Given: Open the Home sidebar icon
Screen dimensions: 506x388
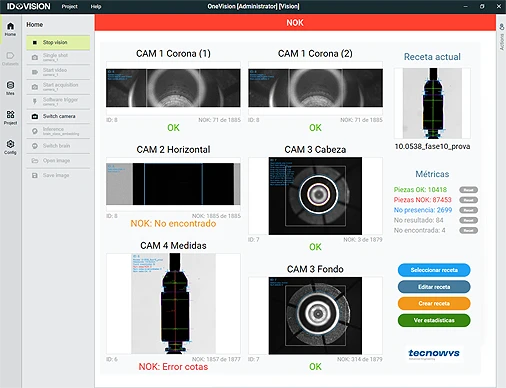Looking at the screenshot, I should tap(10, 29).
